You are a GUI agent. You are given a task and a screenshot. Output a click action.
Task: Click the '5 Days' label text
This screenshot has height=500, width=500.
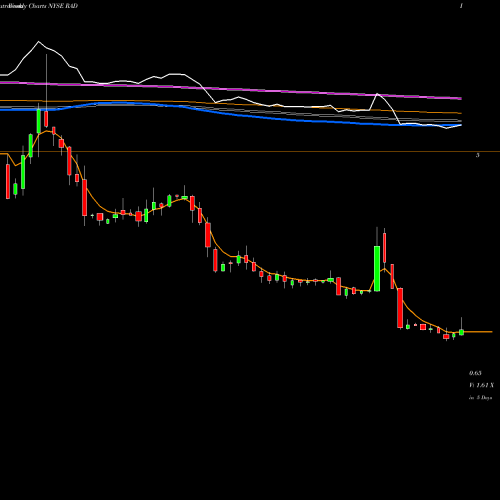(484, 398)
